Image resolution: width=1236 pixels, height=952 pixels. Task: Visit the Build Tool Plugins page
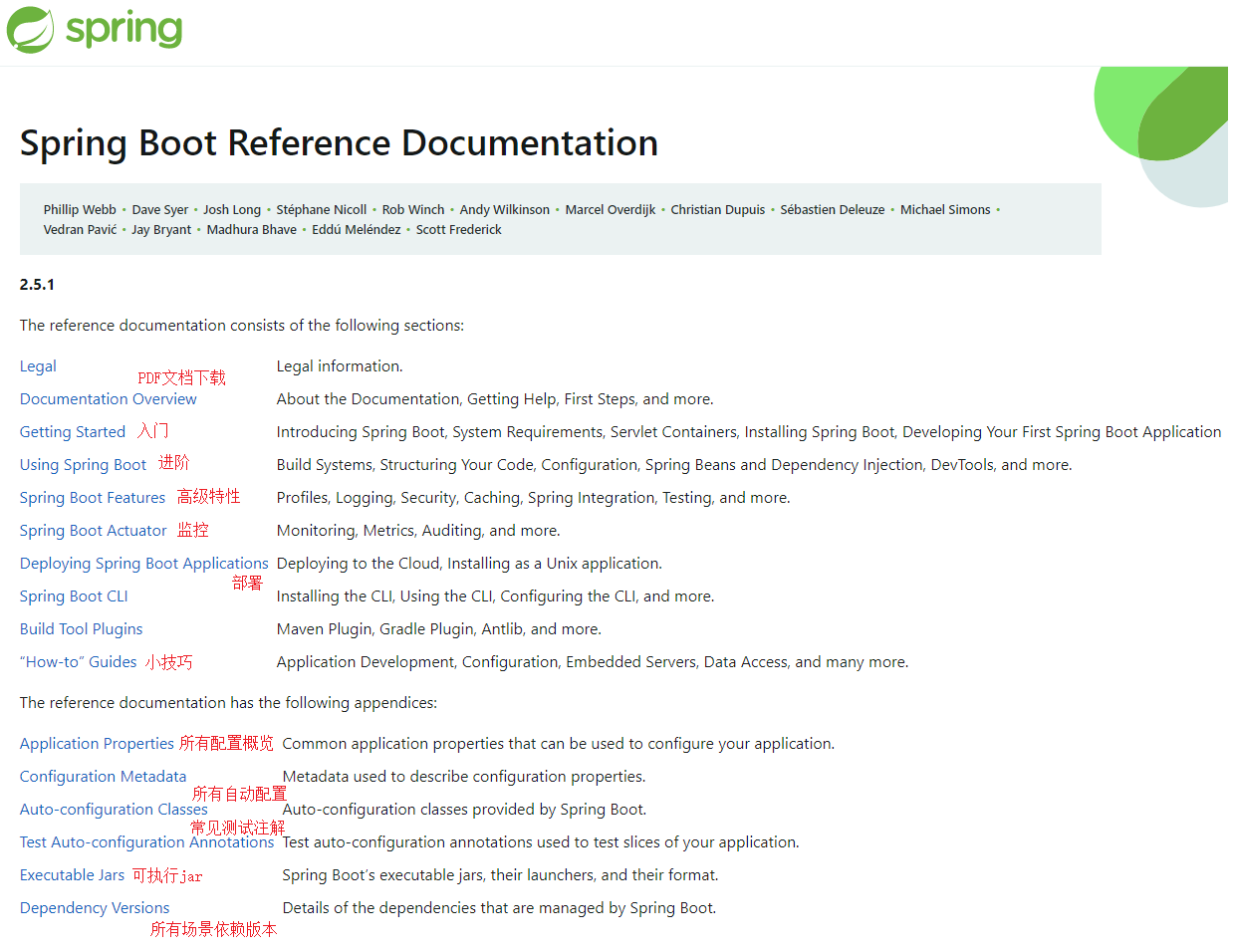[81, 629]
